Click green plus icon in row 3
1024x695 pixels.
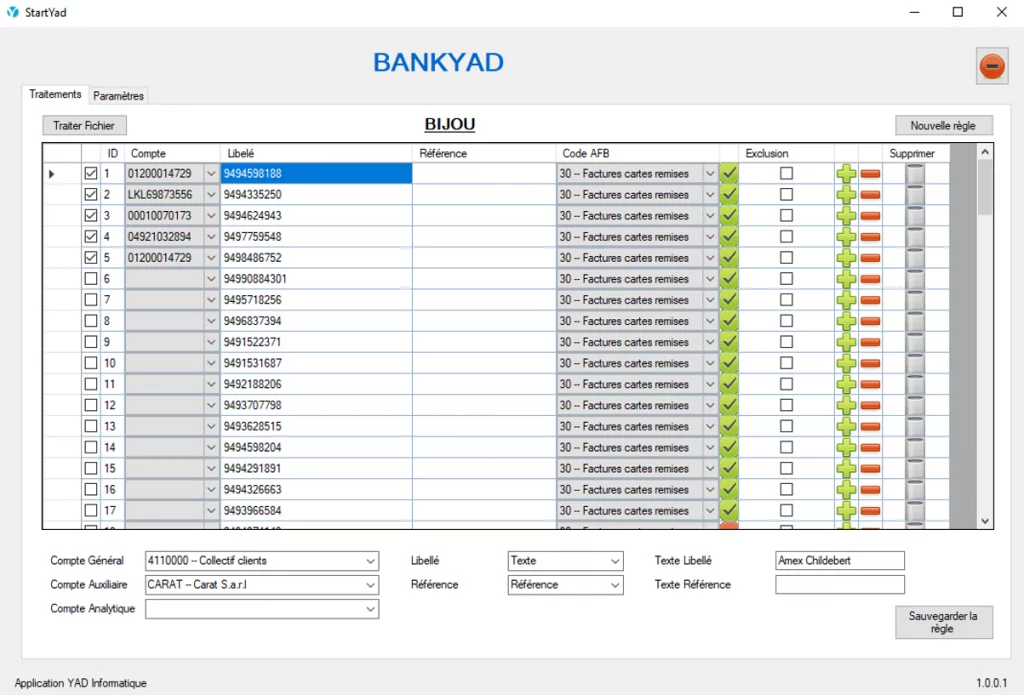click(846, 216)
